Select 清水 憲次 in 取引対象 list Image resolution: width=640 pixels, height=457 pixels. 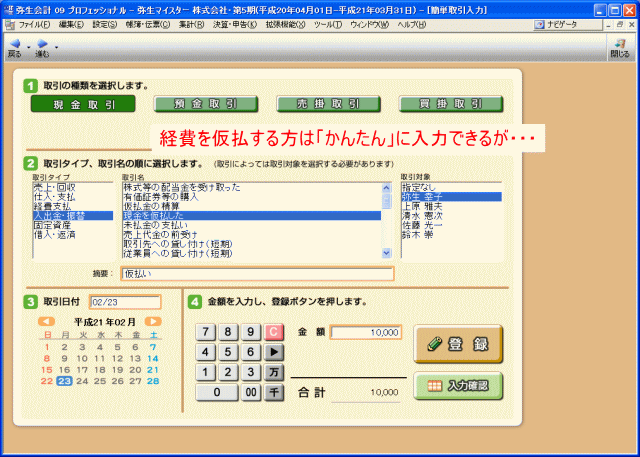point(451,216)
